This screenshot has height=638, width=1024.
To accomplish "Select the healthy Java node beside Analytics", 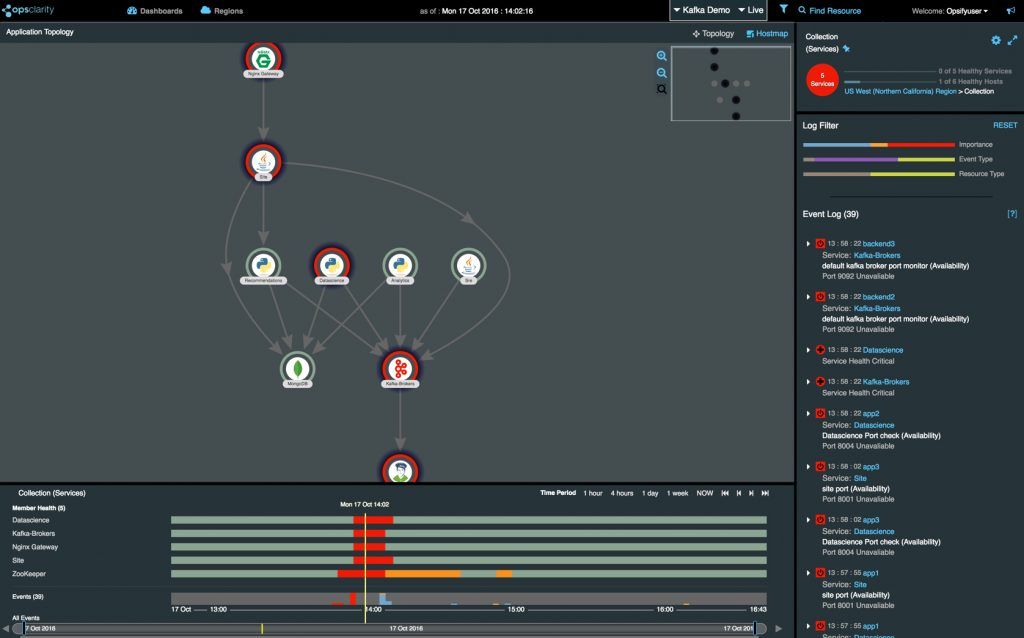I will pos(468,266).
